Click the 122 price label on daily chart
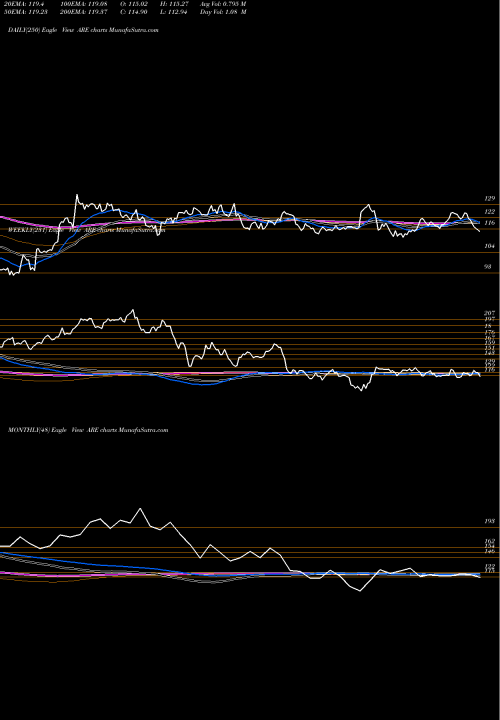500x720 pixels. [x=490, y=212]
